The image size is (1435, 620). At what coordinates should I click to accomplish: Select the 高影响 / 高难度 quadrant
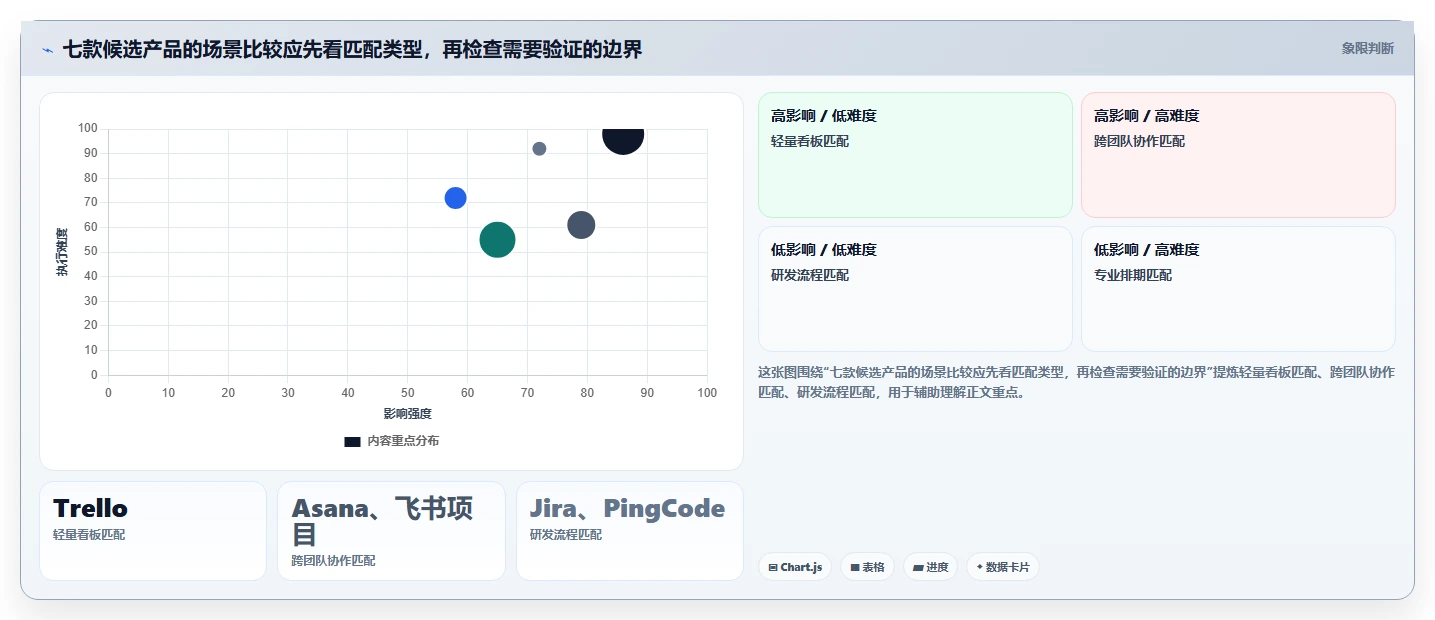[1238, 155]
